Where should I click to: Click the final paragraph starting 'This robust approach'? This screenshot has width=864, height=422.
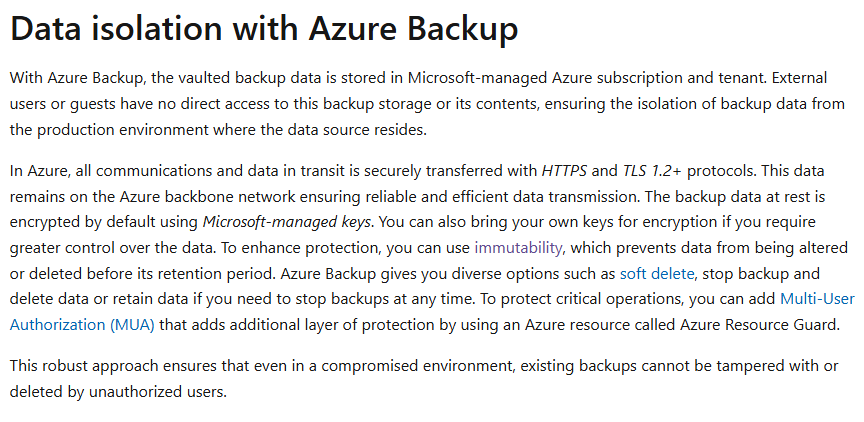pyautogui.click(x=424, y=378)
